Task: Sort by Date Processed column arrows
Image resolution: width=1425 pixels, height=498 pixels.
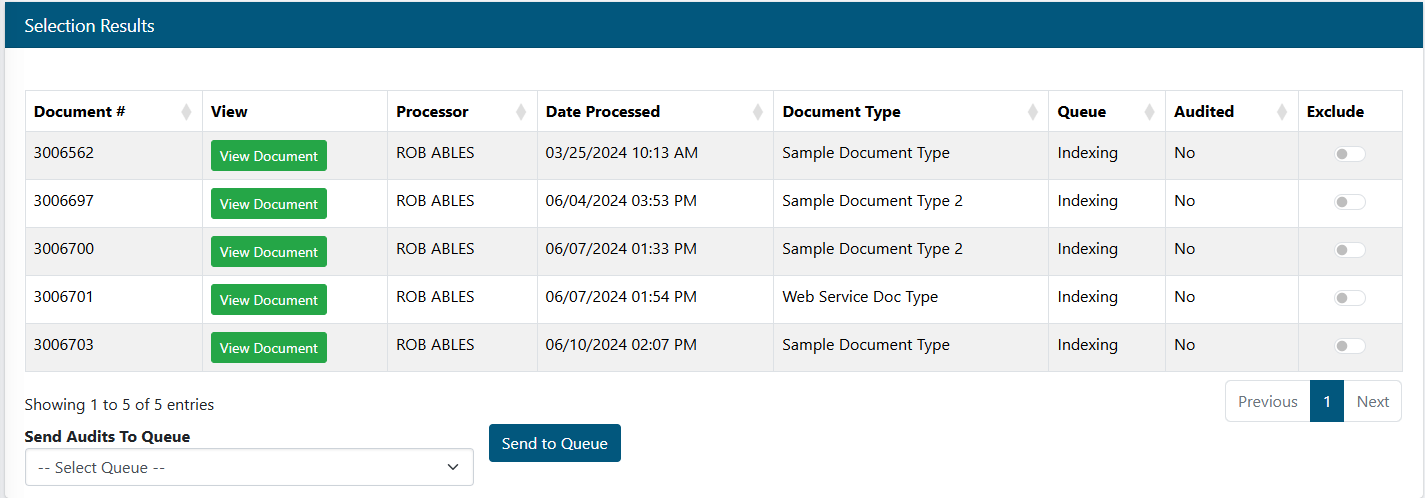Action: click(x=757, y=112)
